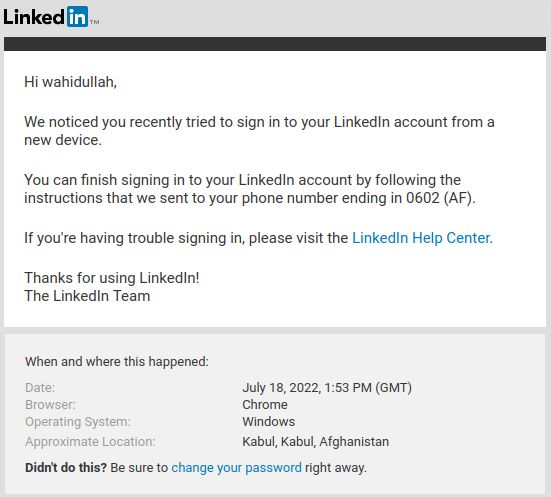
Task: Select the 'new device' notice paragraph
Action: (x=259, y=131)
